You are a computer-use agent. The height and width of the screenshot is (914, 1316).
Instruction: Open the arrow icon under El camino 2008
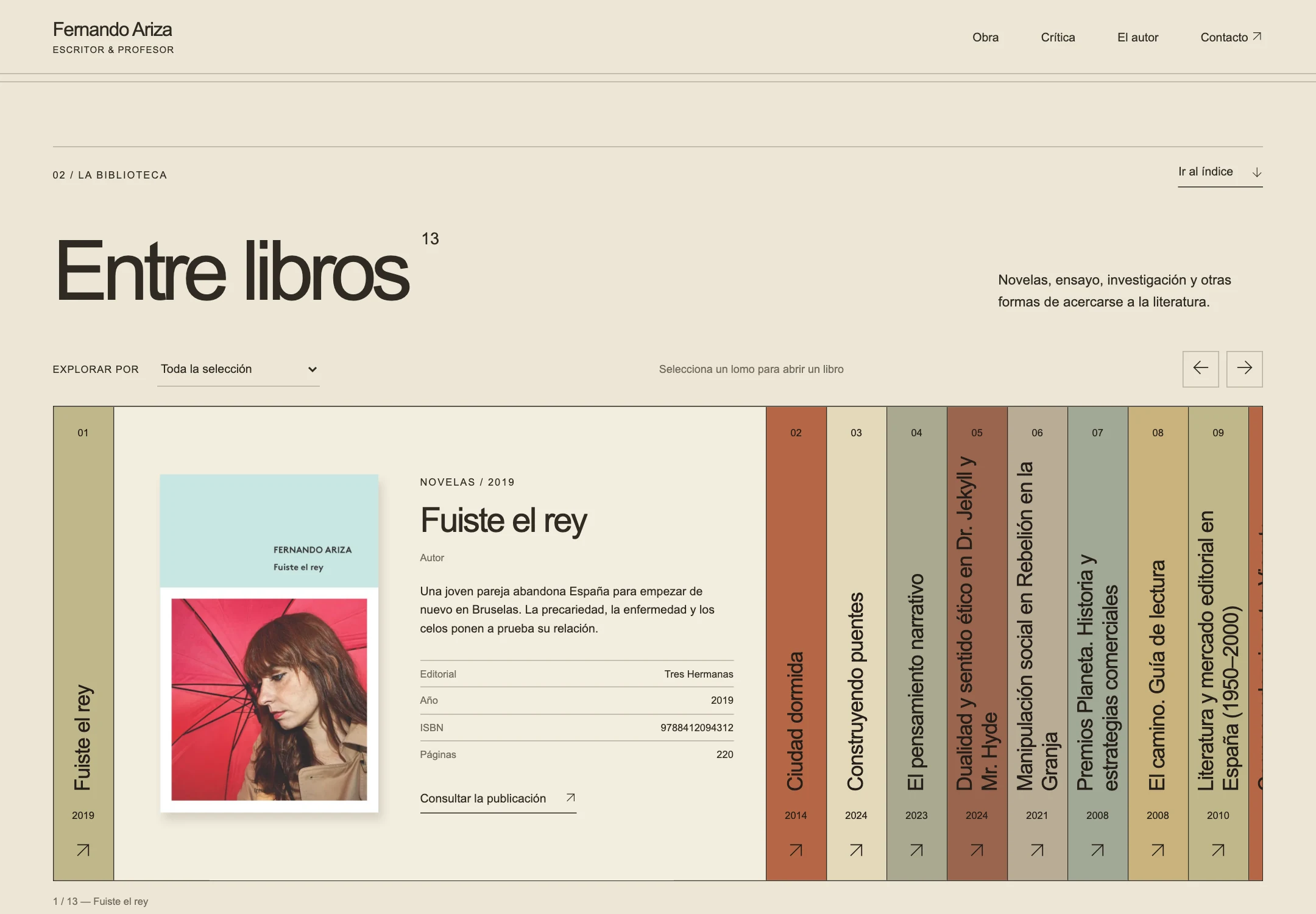(x=1158, y=849)
